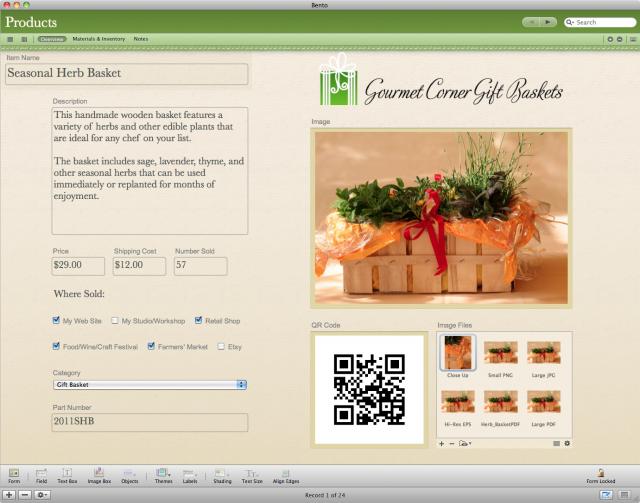Open the Category Gift Basket dropdown

tap(149, 385)
